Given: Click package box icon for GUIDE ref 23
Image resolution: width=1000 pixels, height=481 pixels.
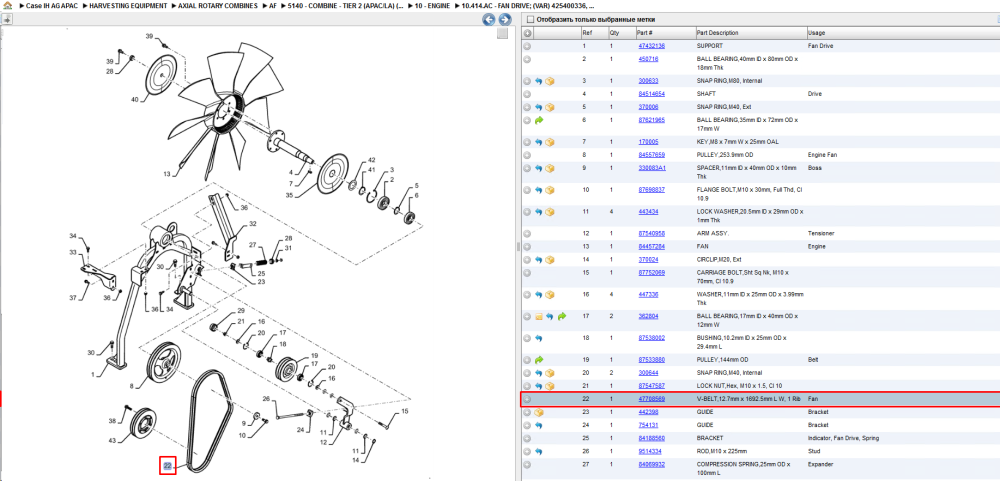Looking at the screenshot, I should coord(538,412).
